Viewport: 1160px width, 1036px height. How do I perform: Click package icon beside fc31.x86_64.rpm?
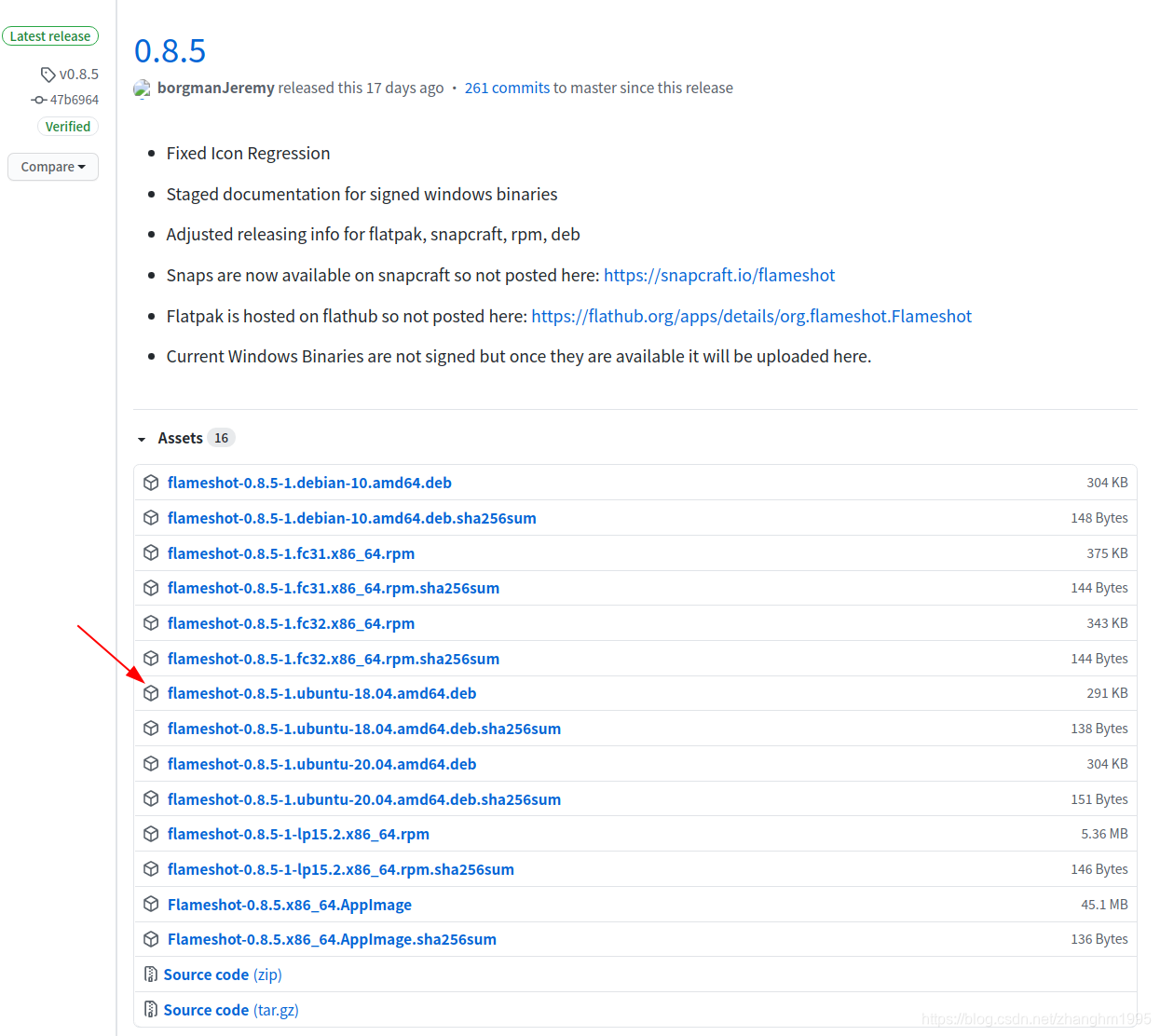151,553
